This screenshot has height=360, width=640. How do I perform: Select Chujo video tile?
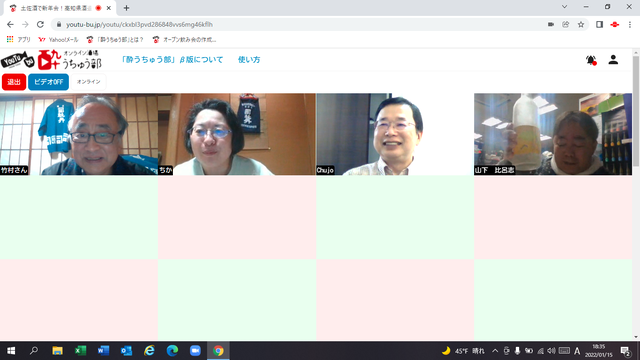pyautogui.click(x=395, y=134)
